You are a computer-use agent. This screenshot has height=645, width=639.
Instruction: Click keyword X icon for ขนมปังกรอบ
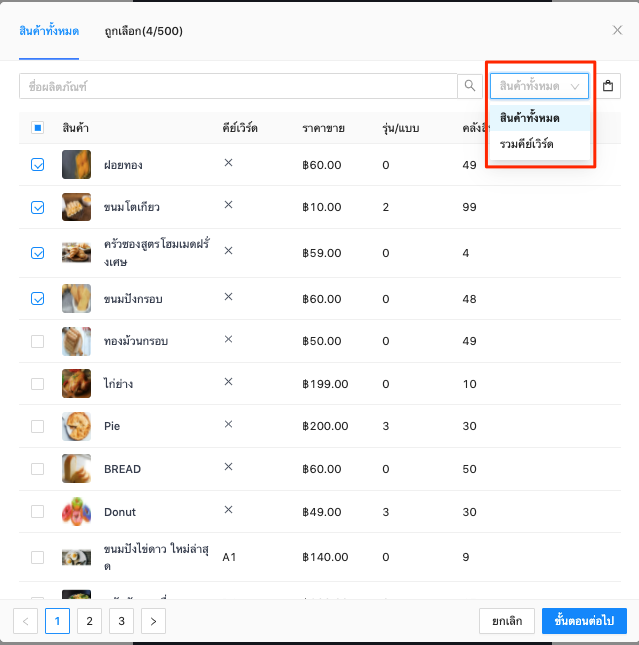[x=228, y=297]
